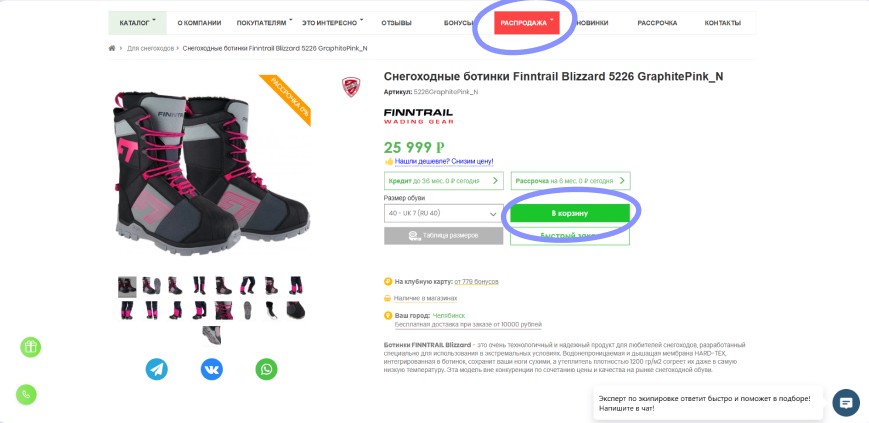Go to home via breadcrumb house icon
This screenshot has height=423, width=869.
pyautogui.click(x=112, y=48)
